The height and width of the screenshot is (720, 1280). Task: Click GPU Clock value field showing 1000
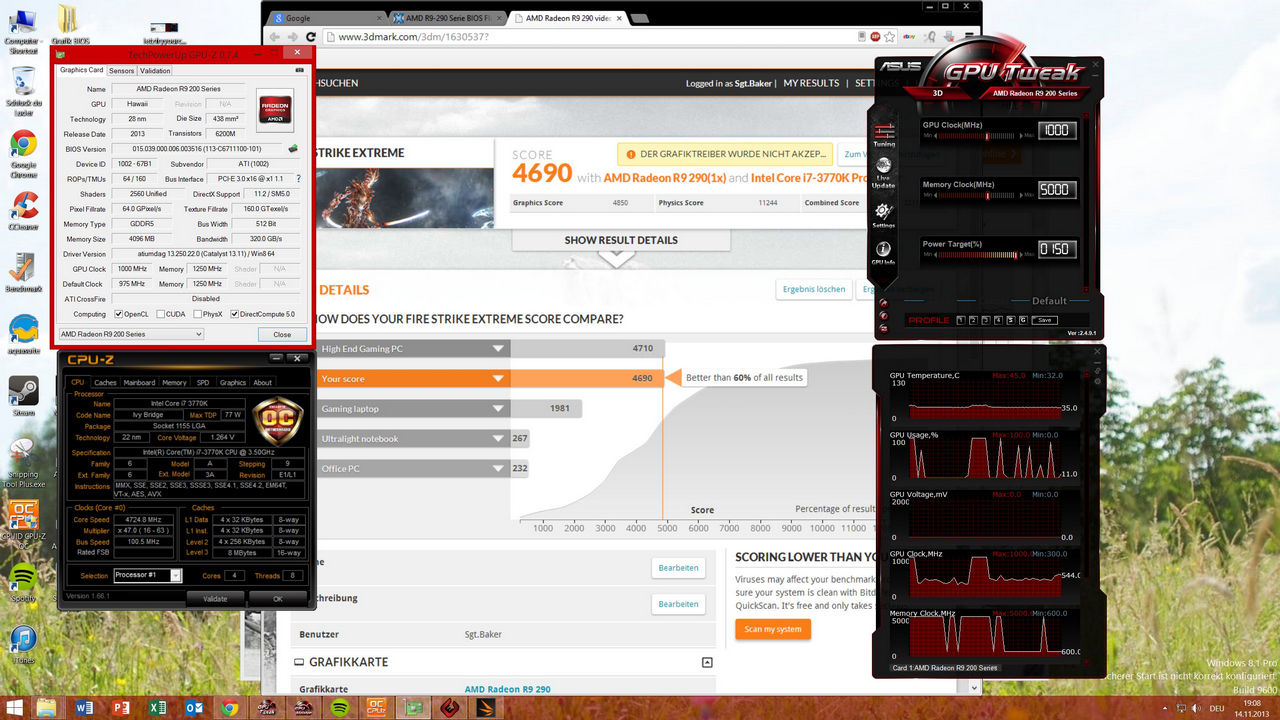1055,130
